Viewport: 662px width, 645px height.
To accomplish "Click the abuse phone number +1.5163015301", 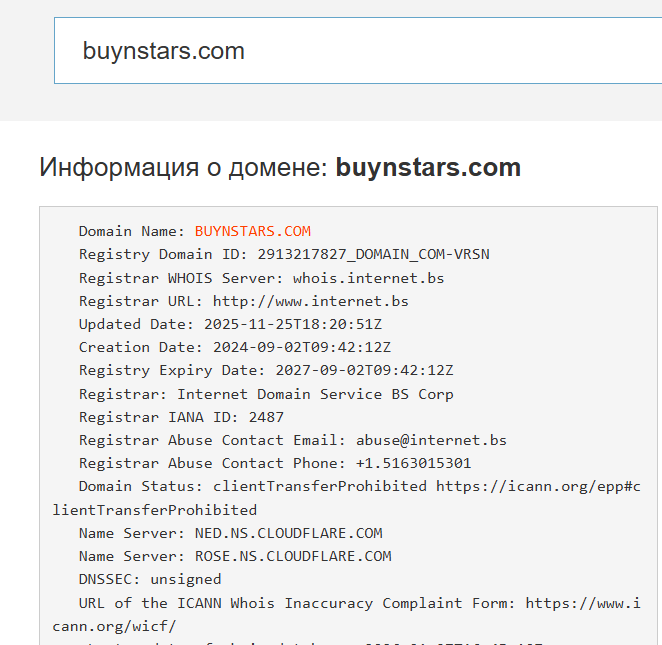I will coord(413,463).
